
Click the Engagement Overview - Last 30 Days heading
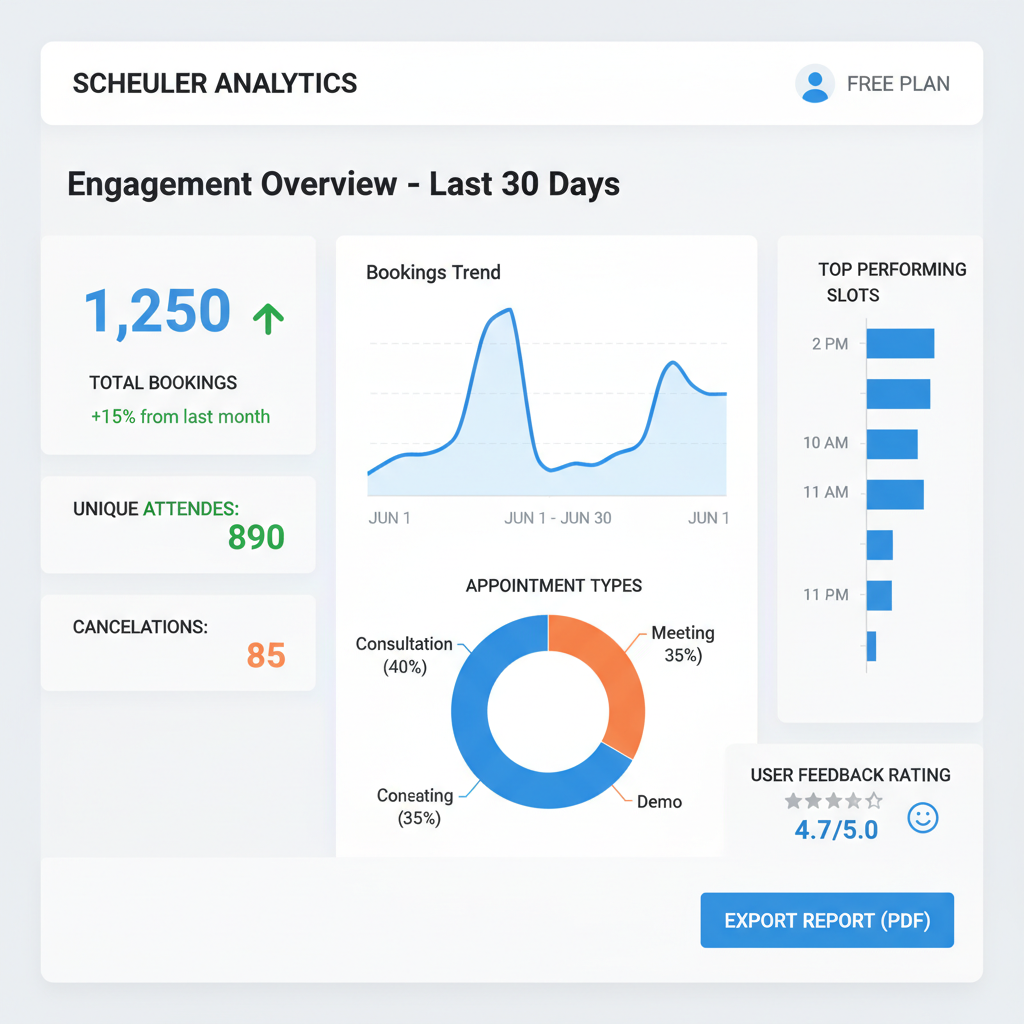tap(344, 184)
